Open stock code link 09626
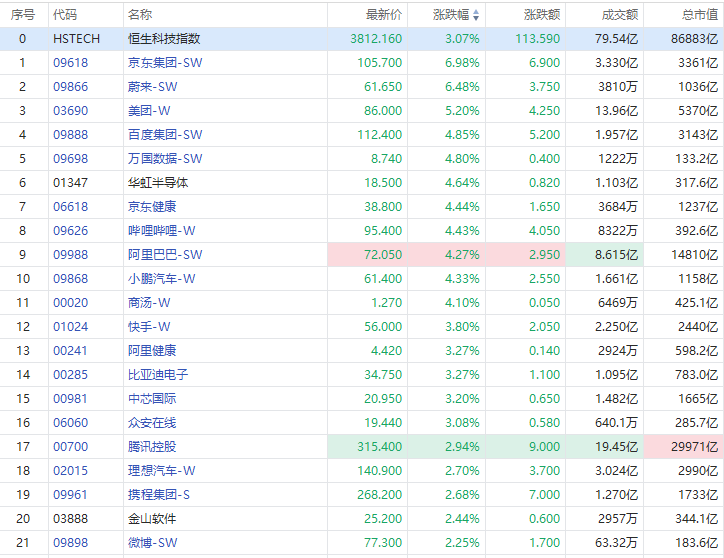The image size is (724, 558). pyautogui.click(x=70, y=230)
